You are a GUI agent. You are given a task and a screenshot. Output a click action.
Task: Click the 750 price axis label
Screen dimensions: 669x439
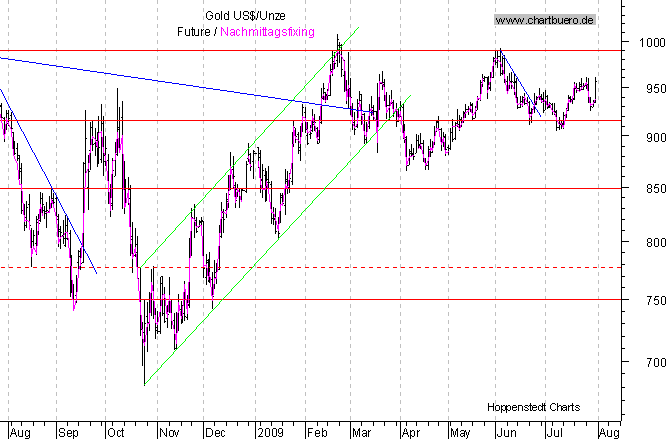click(x=656, y=300)
